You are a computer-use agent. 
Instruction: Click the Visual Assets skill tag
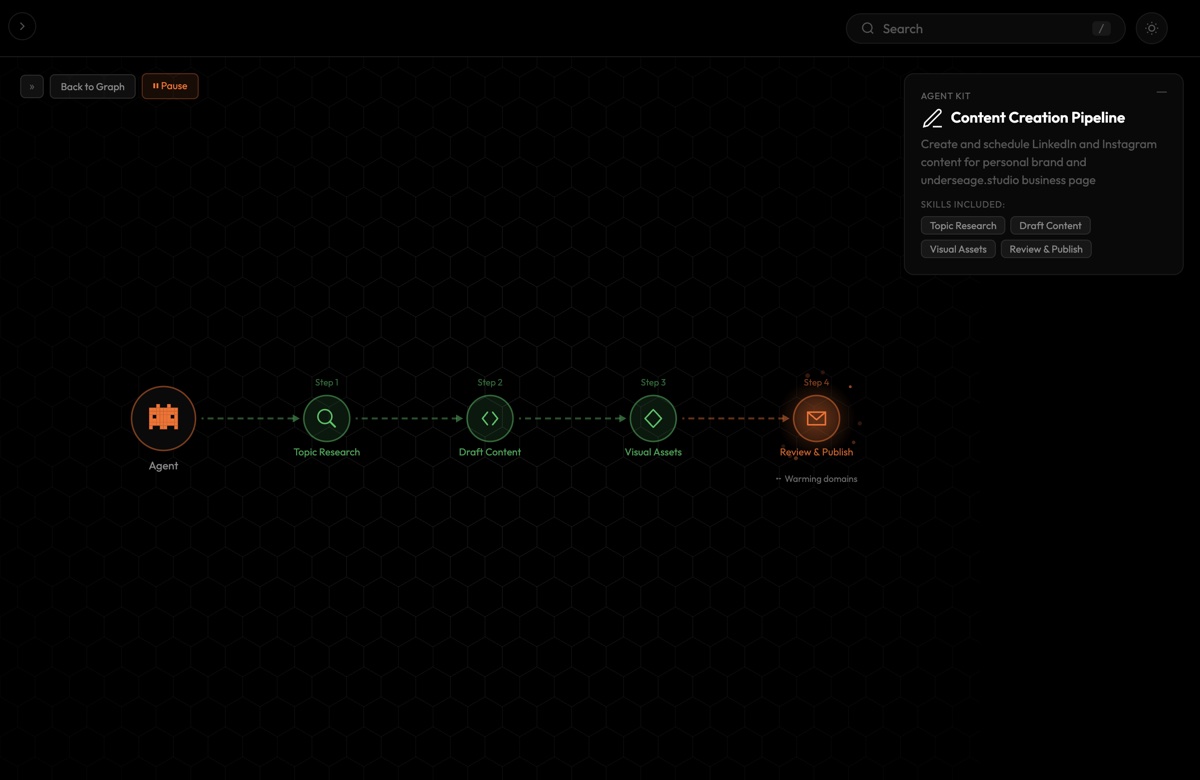pyautogui.click(x=958, y=249)
